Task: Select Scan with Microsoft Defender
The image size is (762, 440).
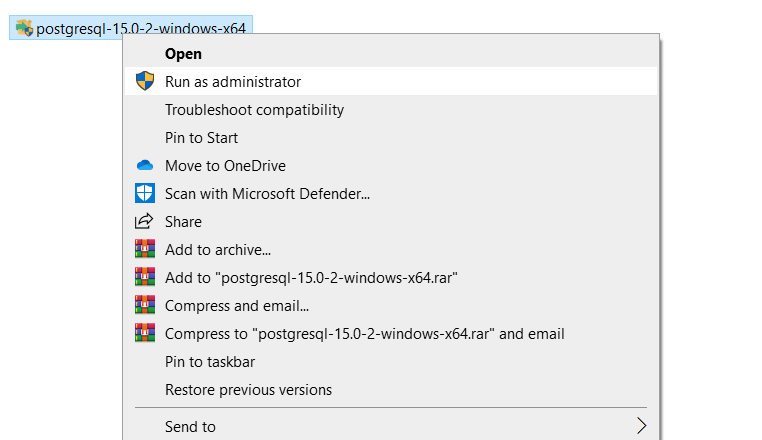Action: (391, 194)
